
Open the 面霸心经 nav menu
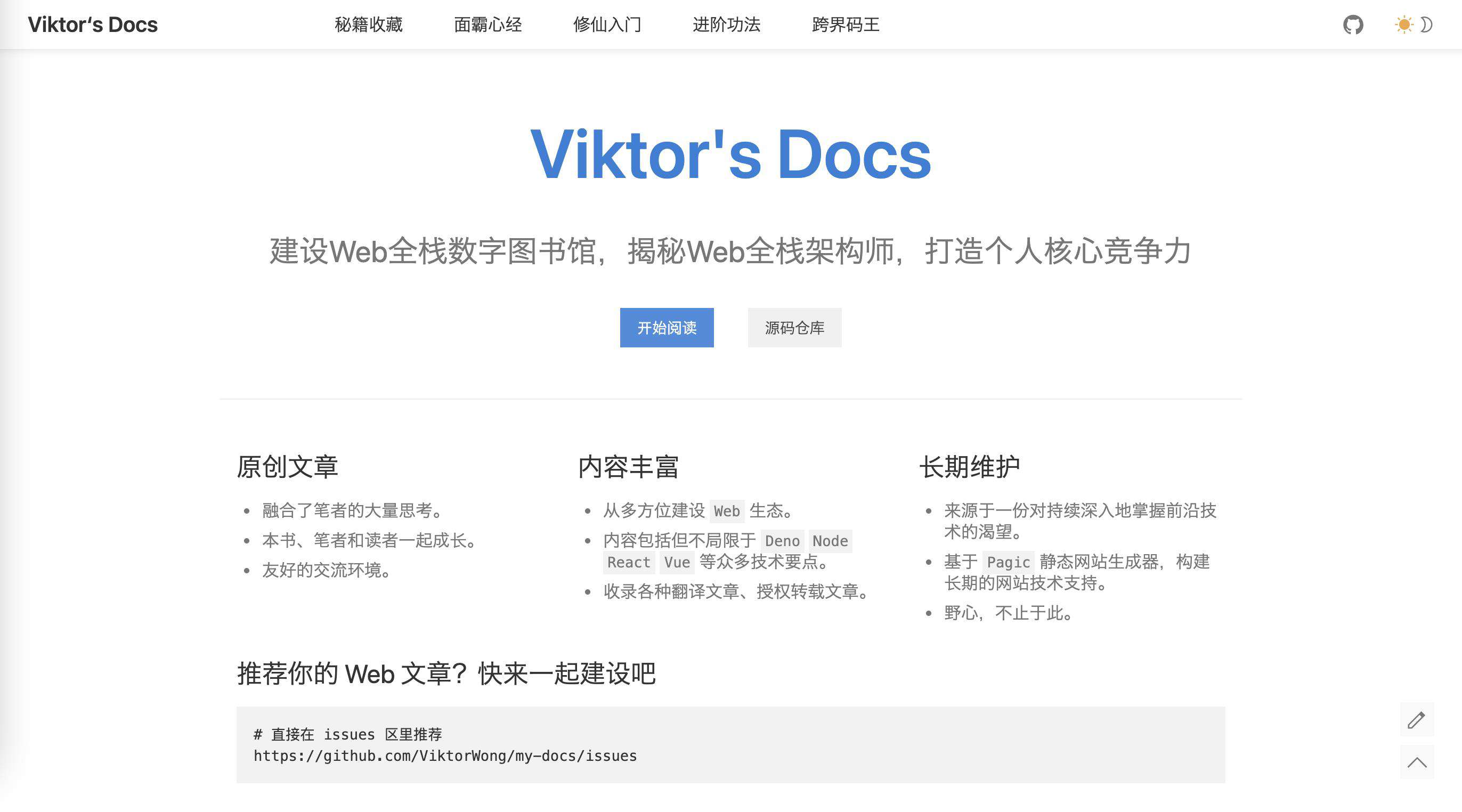coord(488,25)
